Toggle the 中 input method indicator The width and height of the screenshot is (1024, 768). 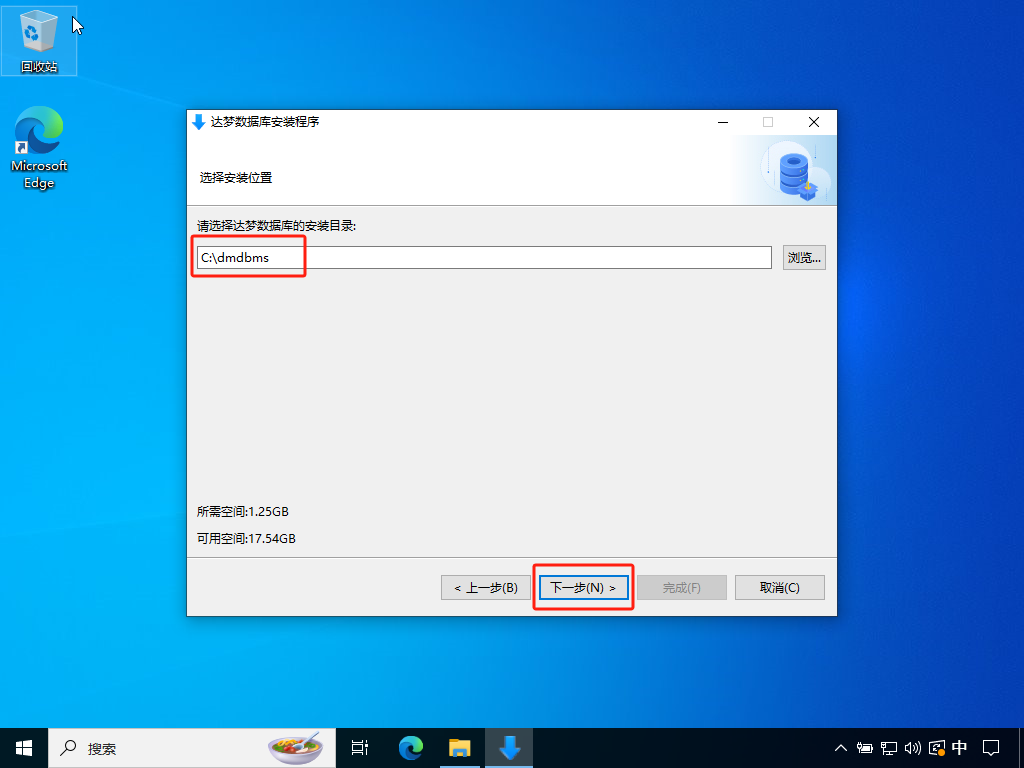click(x=959, y=748)
